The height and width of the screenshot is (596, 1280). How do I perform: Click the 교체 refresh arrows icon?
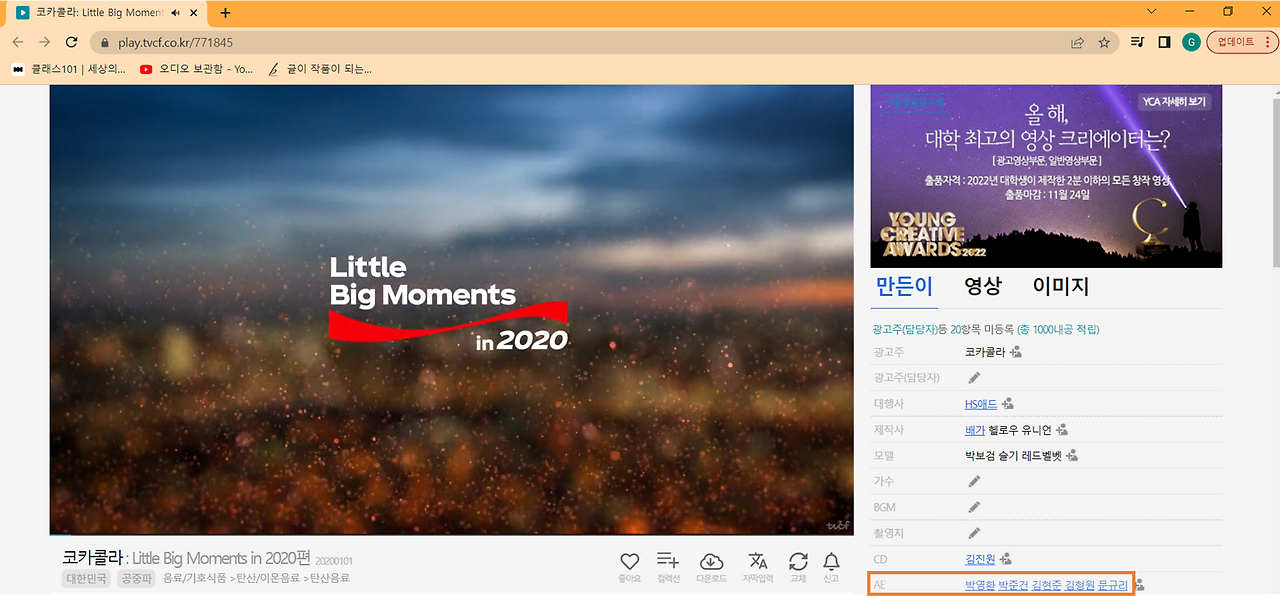tap(798, 561)
